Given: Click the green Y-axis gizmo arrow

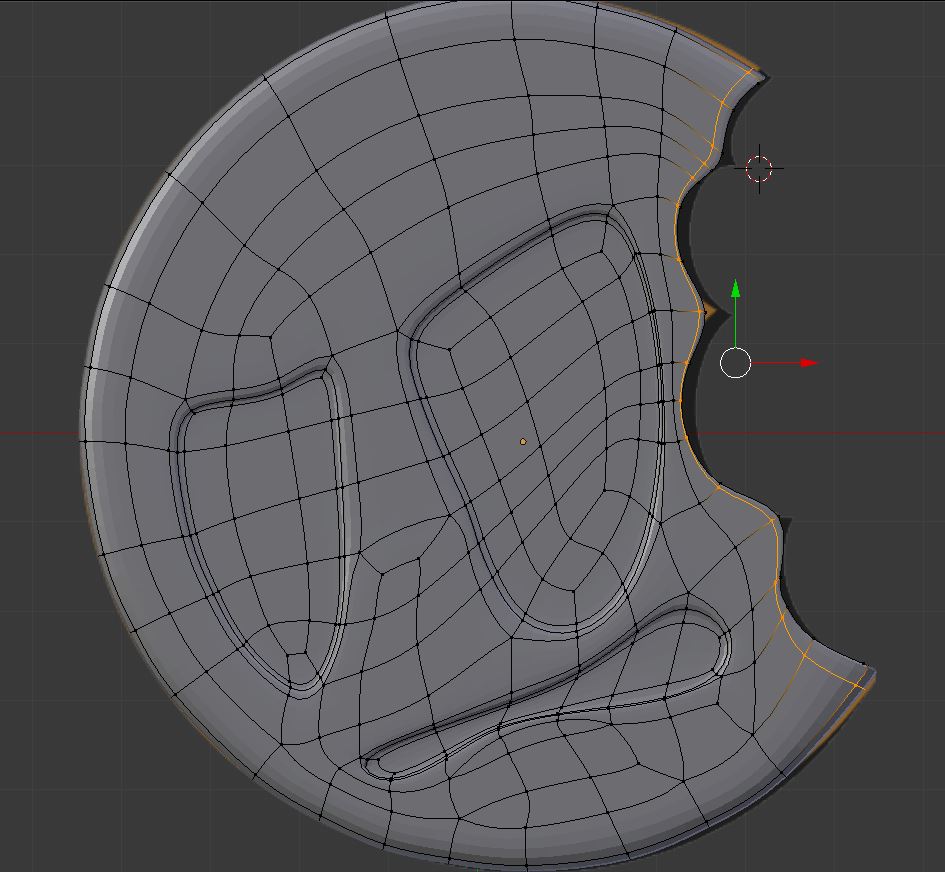Looking at the screenshot, I should (735, 289).
